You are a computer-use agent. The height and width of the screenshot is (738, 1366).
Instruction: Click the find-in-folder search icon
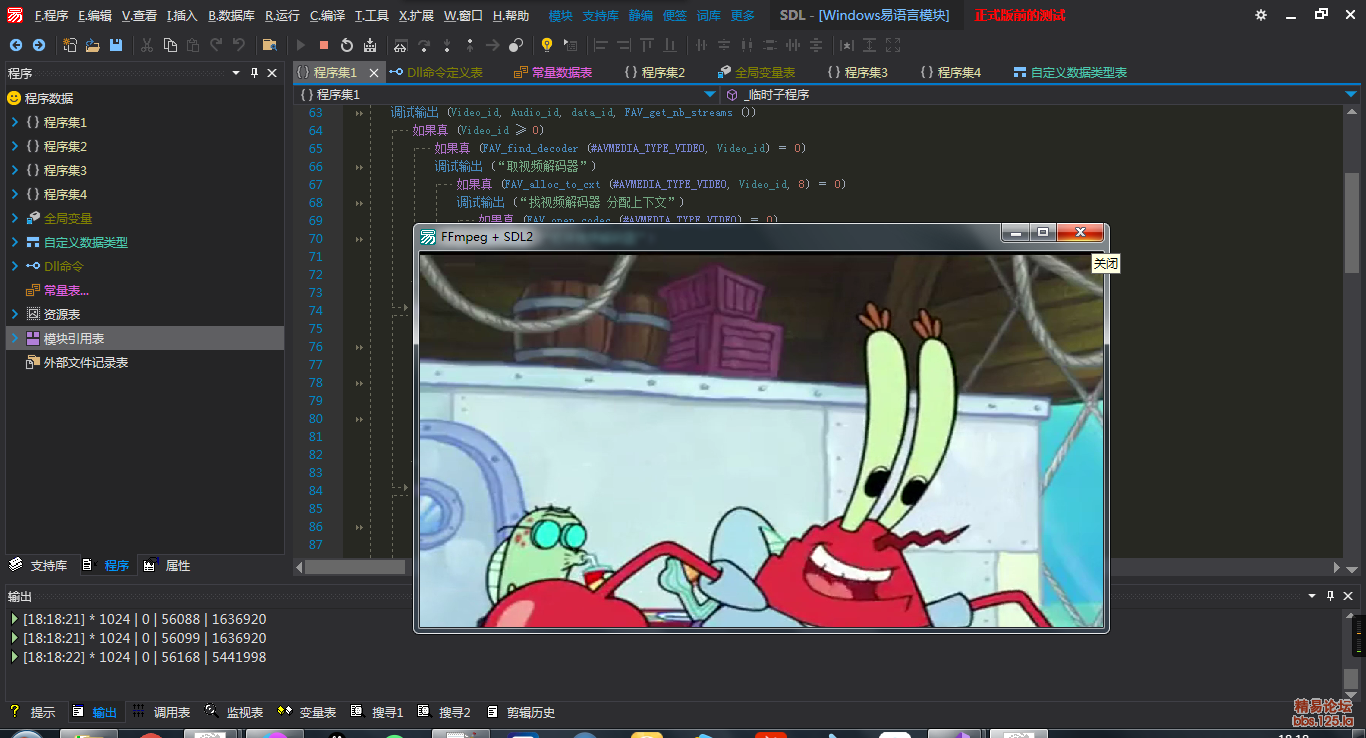tap(269, 45)
